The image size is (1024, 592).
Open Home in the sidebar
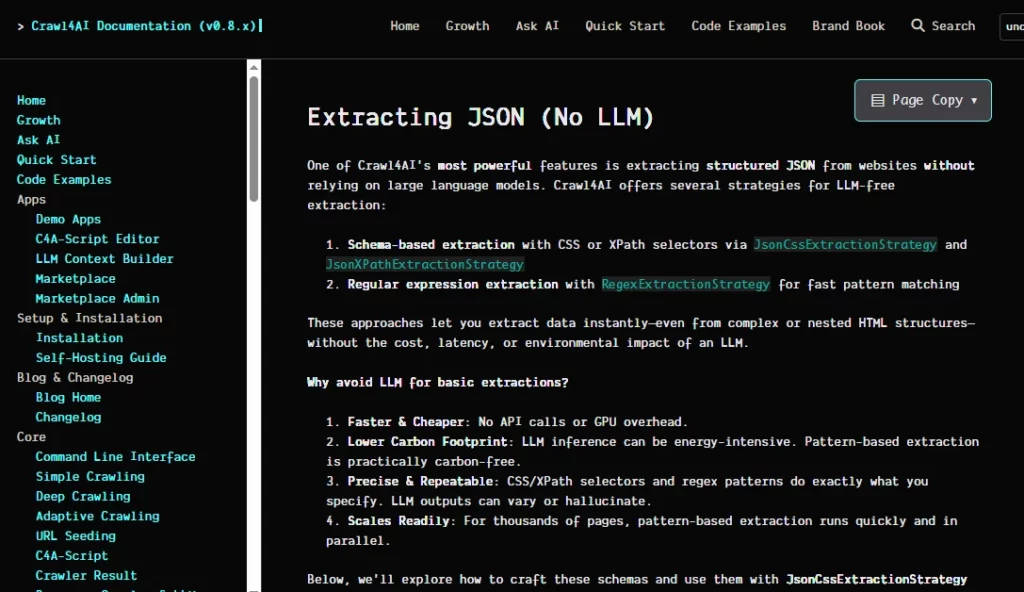[x=31, y=100]
